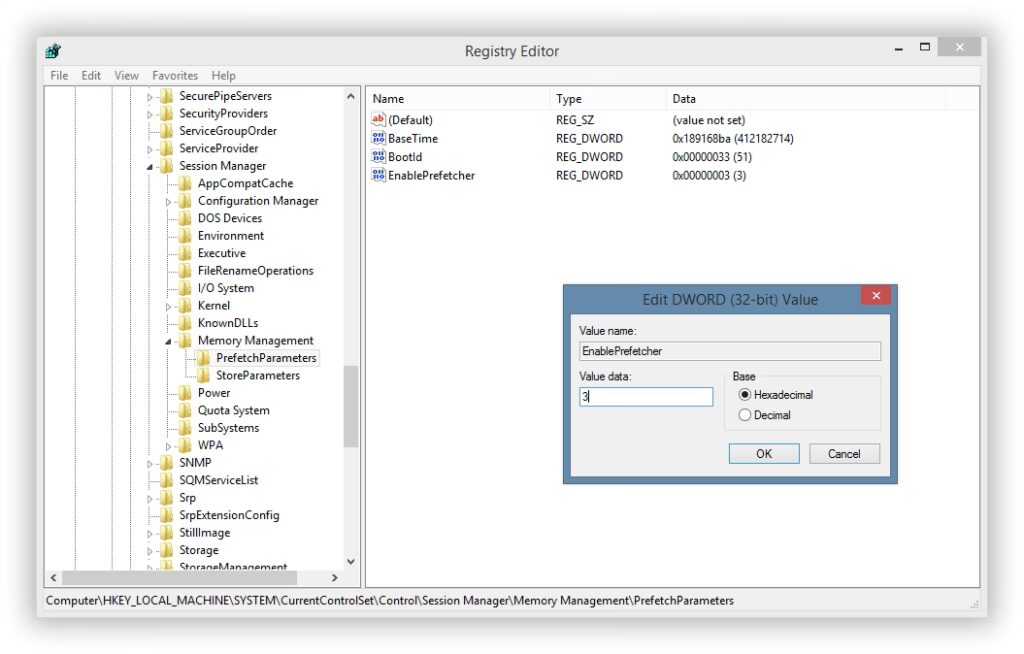Click the tree pane vertical scrollbar thumb
The image size is (1024, 654).
point(351,406)
